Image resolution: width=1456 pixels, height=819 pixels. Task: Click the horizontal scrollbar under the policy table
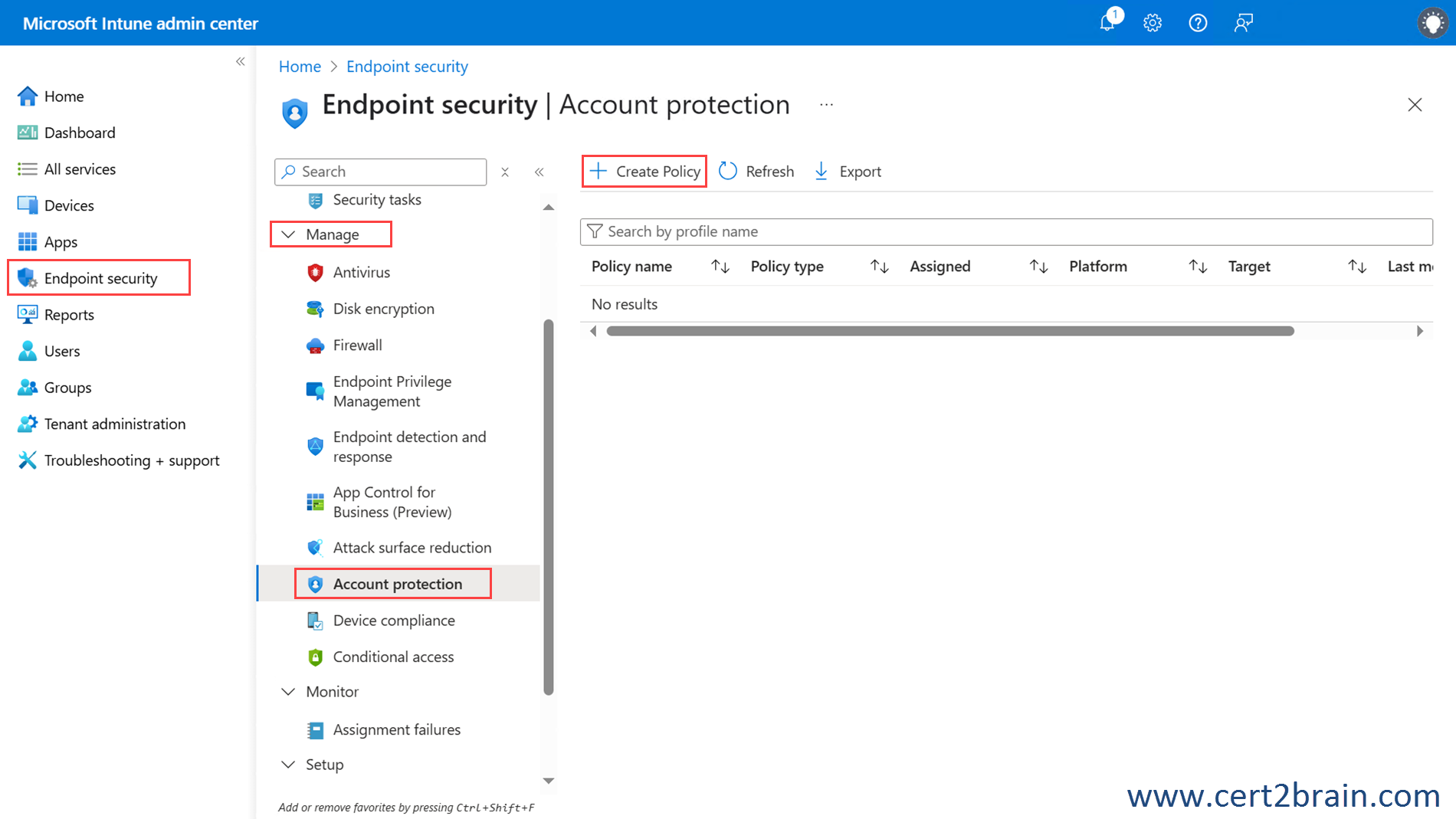pyautogui.click(x=950, y=331)
